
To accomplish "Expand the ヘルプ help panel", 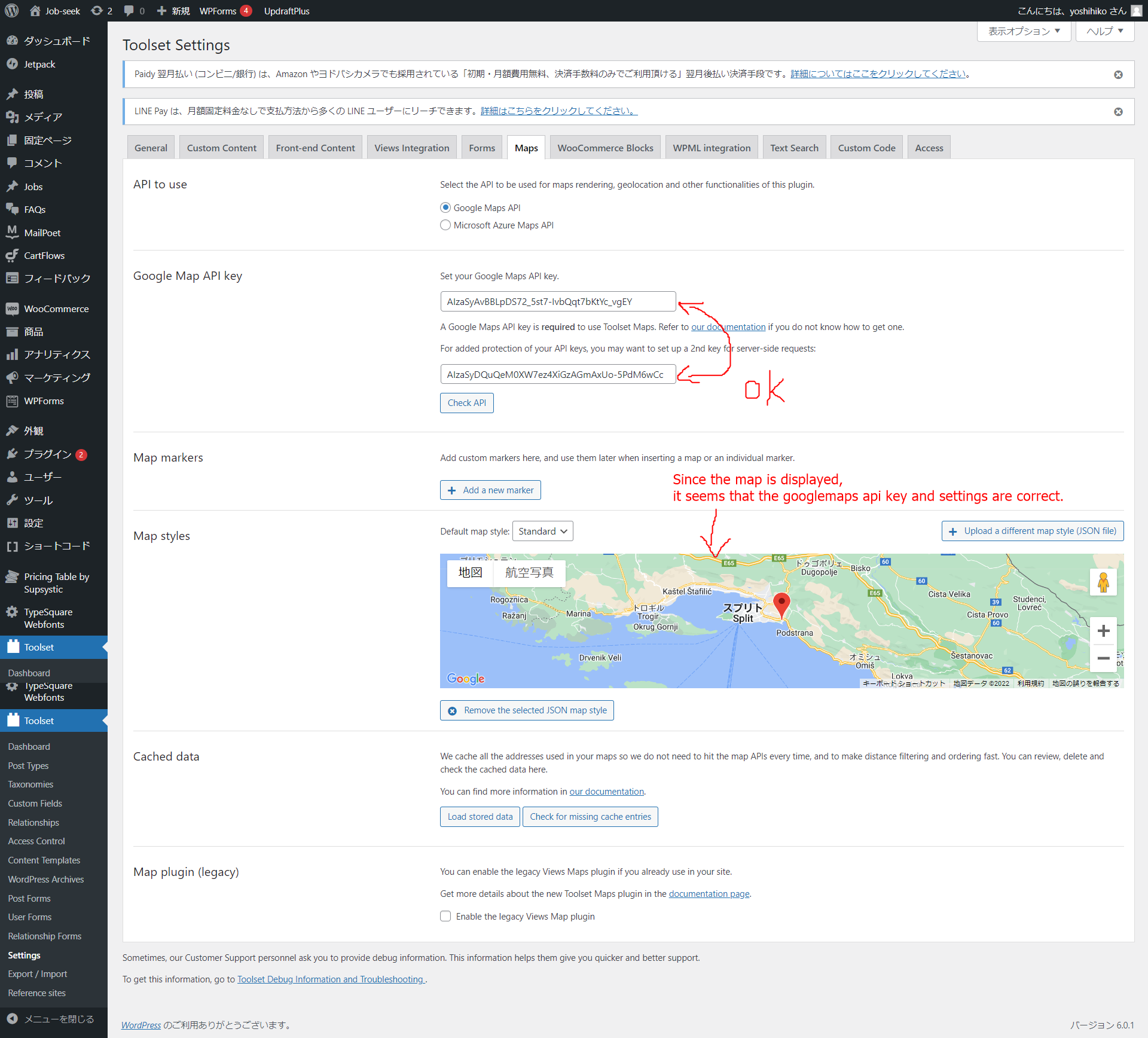I will coord(1104,31).
